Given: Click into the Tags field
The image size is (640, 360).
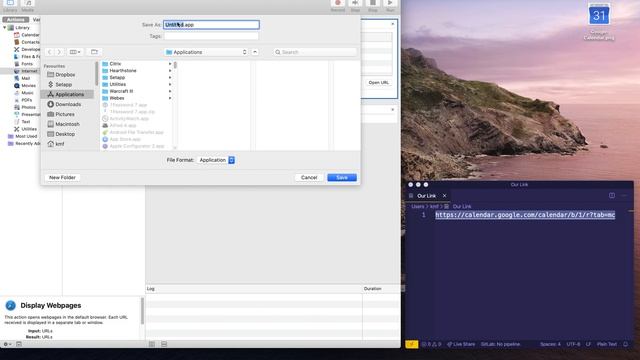Looking at the screenshot, I should 211,36.
